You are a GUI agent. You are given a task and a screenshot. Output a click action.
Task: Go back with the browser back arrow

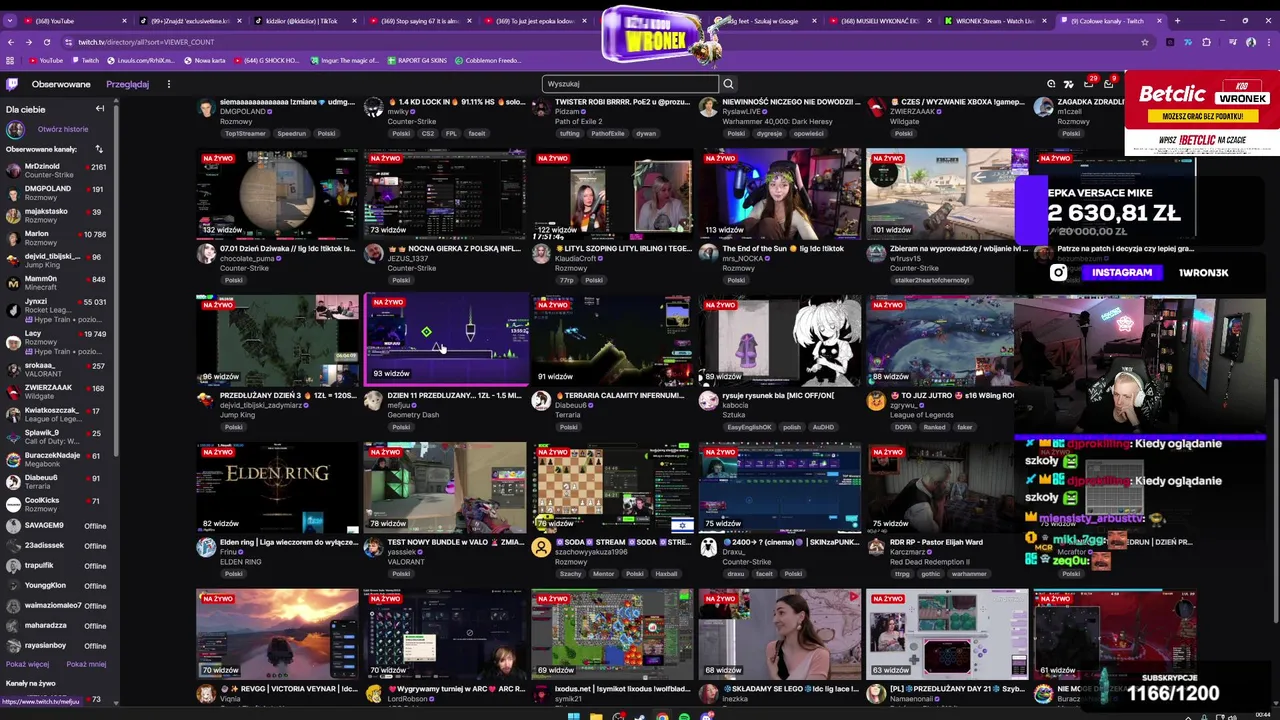(x=10, y=42)
